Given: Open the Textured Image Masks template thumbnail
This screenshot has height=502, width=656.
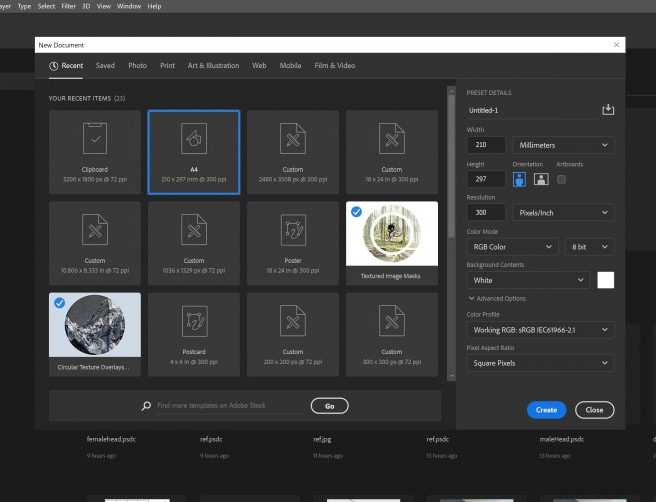Looking at the screenshot, I should pyautogui.click(x=392, y=234).
